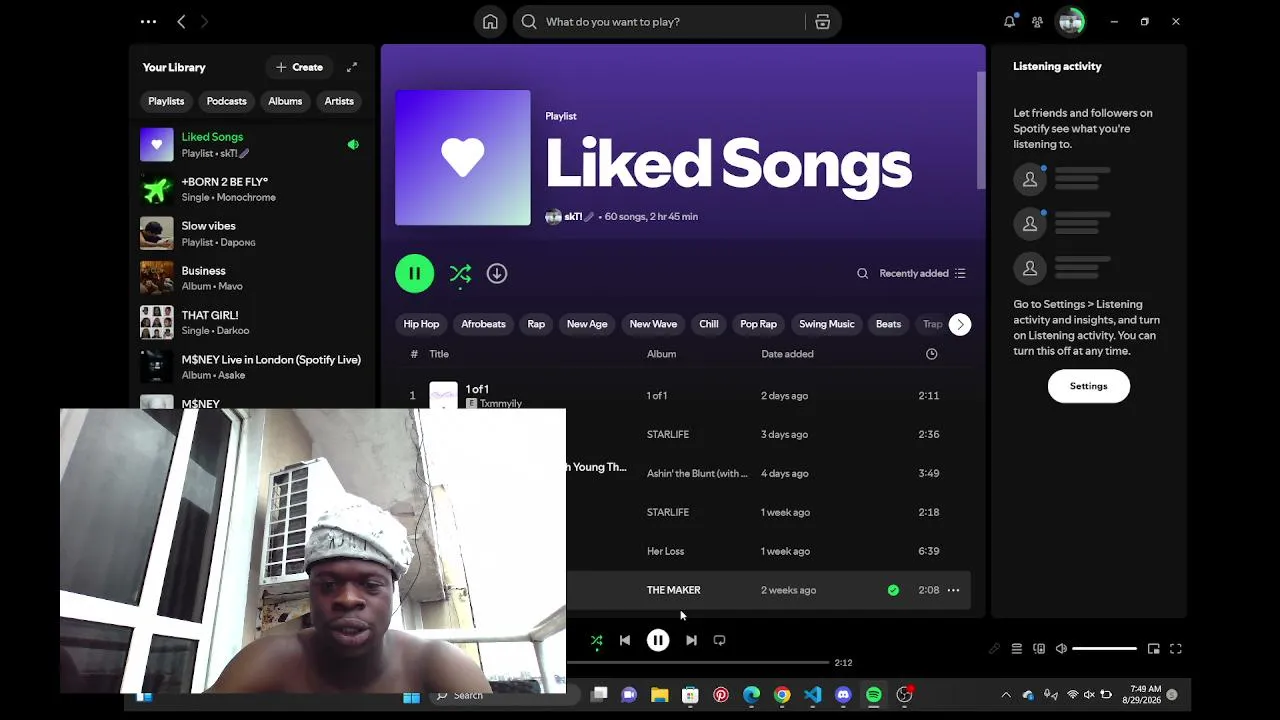This screenshot has height=720, width=1280.
Task: Toggle repeat in the player bar
Action: (719, 640)
